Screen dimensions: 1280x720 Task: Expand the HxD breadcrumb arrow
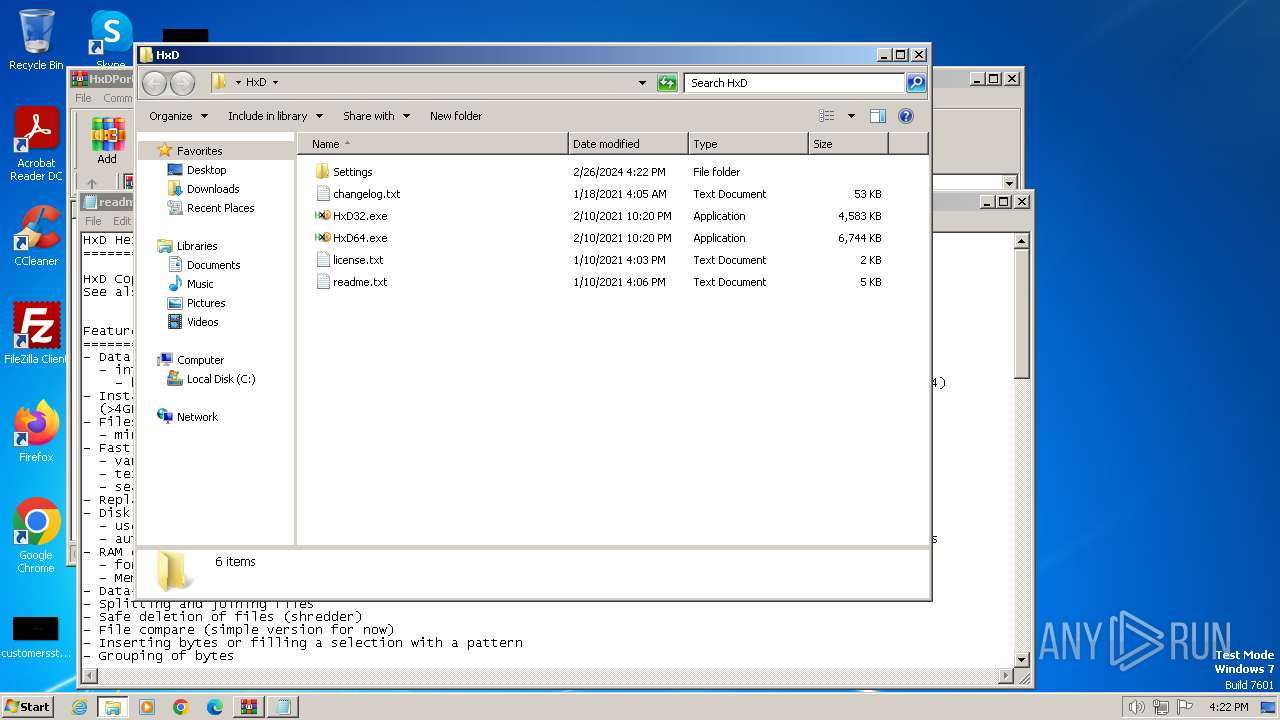pyautogui.click(x=275, y=83)
